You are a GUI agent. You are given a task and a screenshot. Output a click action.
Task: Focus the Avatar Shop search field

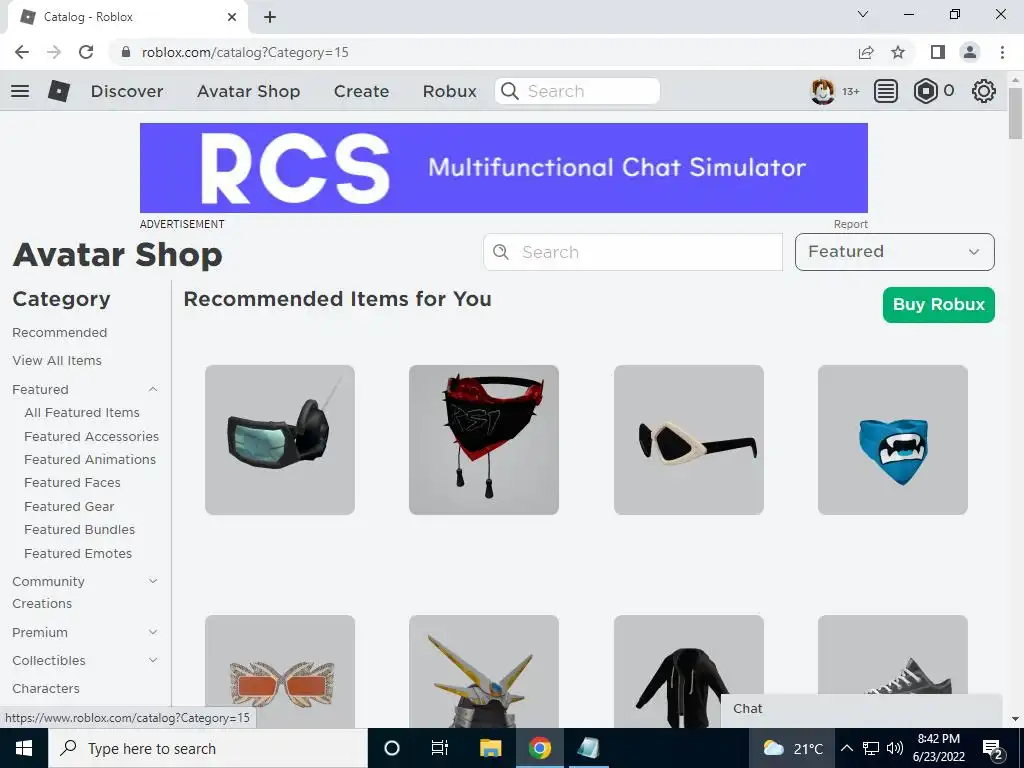click(633, 252)
